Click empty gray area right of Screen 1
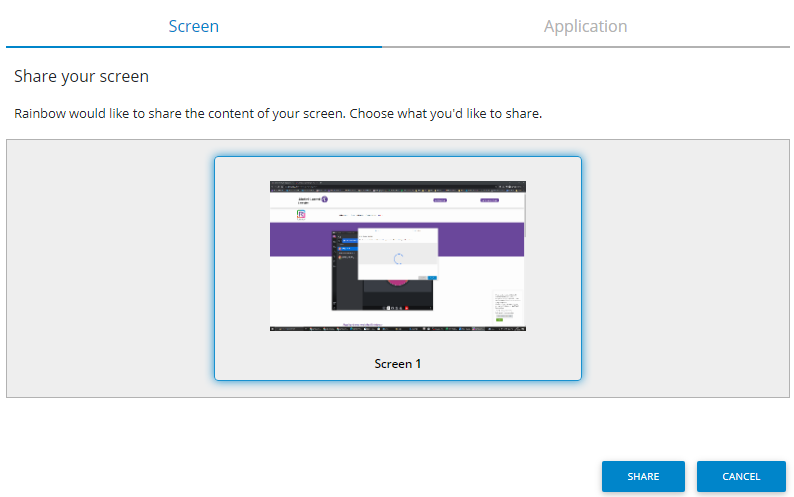Image resolution: width=794 pixels, height=497 pixels. point(685,268)
